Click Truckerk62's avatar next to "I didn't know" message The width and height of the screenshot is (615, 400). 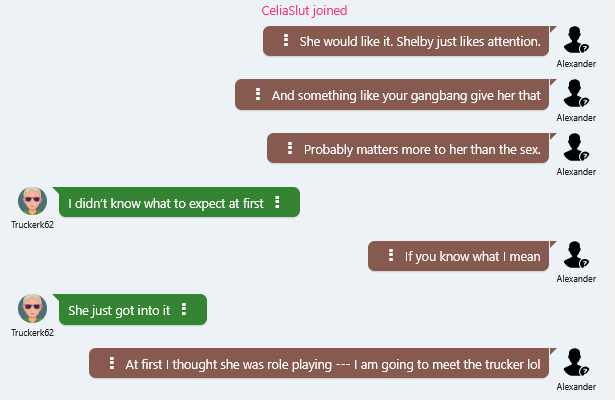[x=33, y=201]
